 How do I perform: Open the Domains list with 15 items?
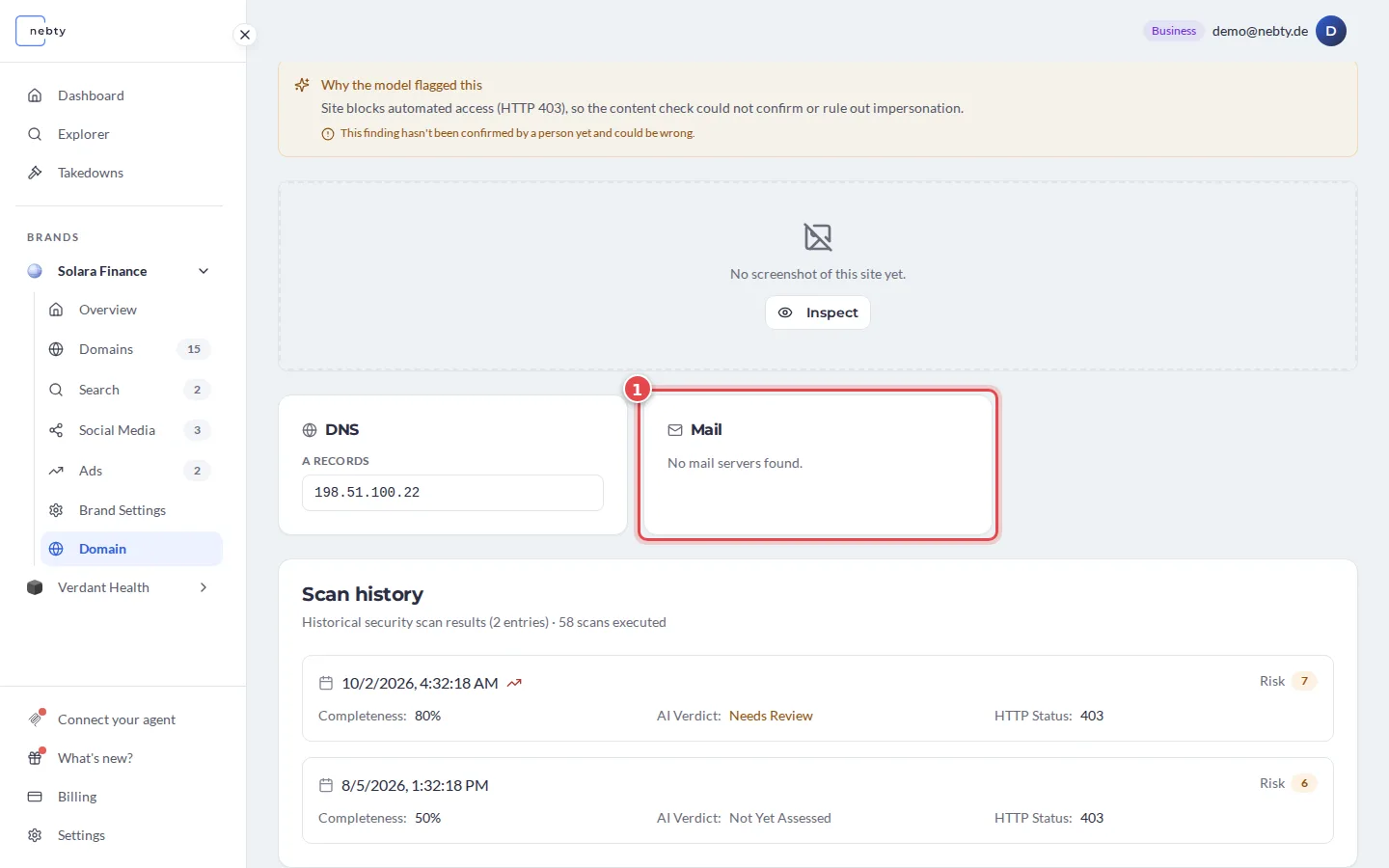point(131,349)
